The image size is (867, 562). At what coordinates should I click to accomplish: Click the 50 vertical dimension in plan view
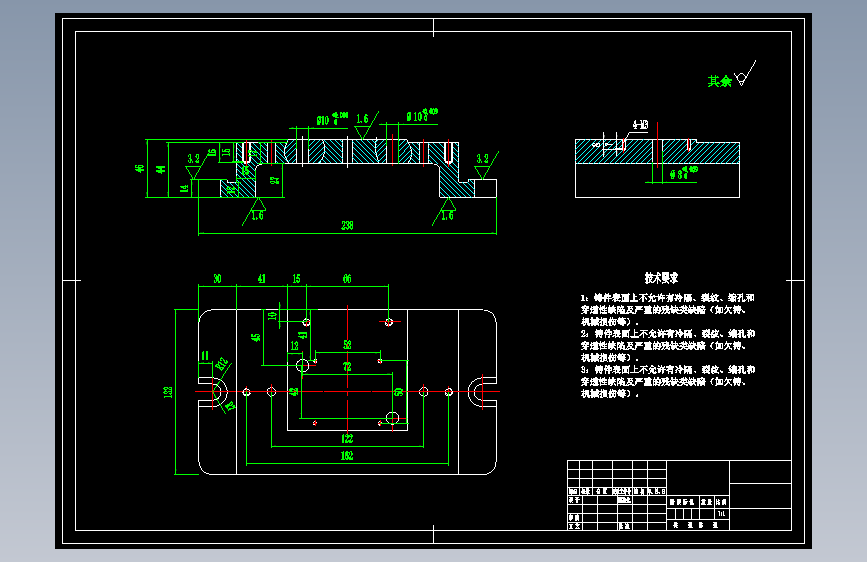tap(399, 392)
